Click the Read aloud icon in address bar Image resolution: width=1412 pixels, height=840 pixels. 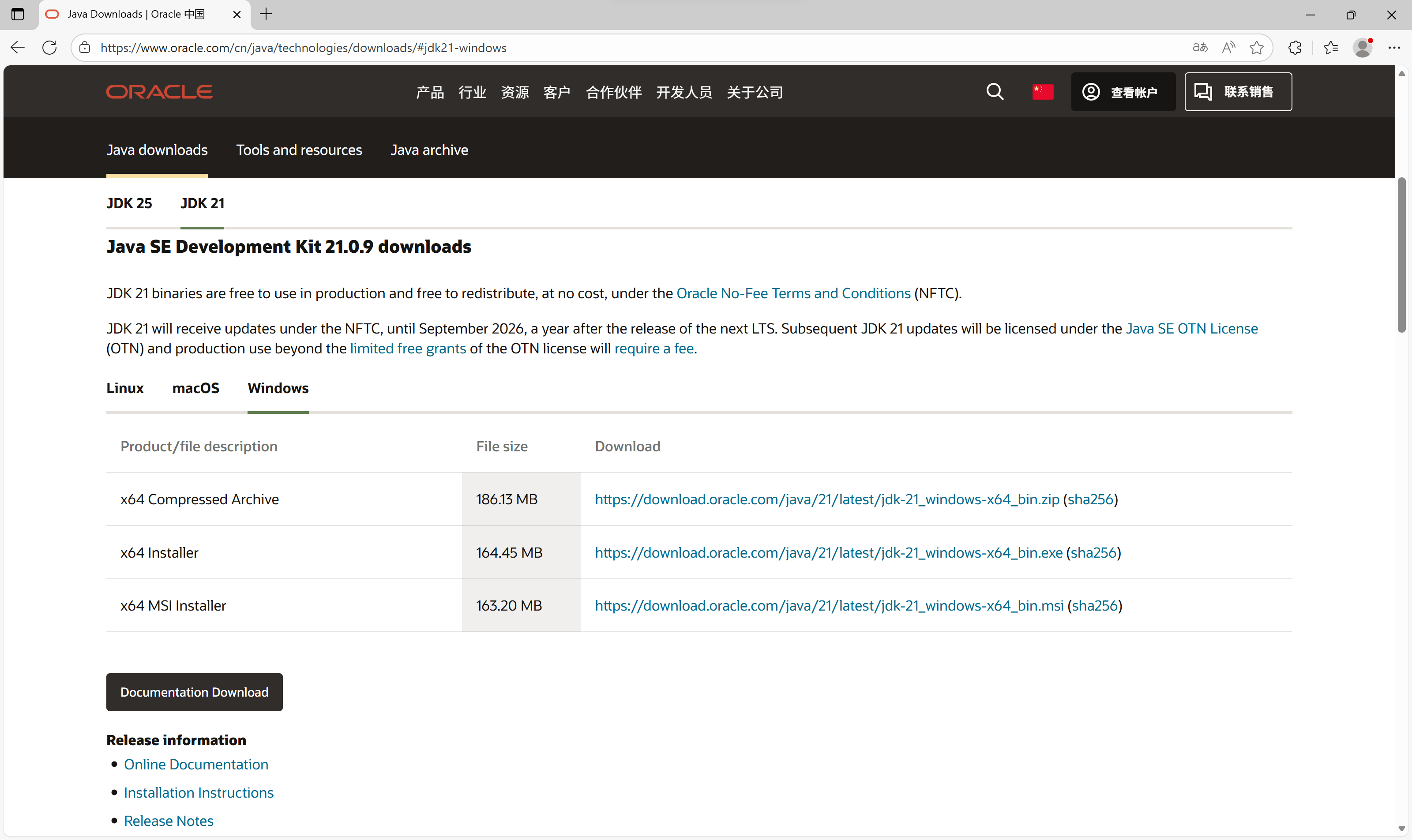[1228, 48]
